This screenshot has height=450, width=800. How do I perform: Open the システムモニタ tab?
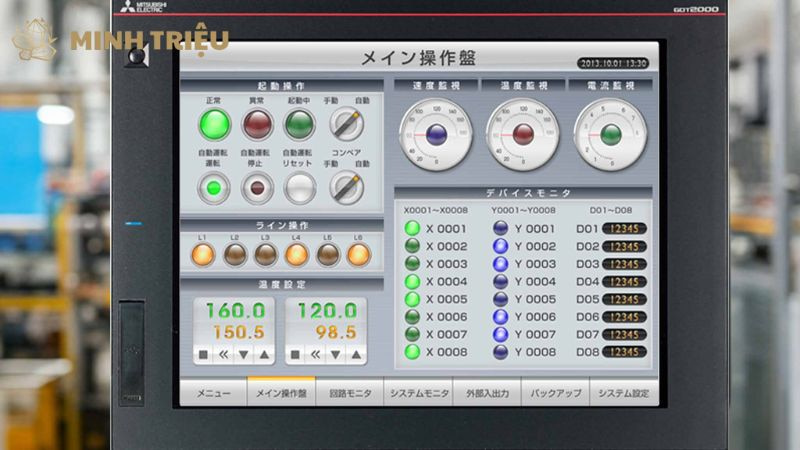click(x=419, y=393)
